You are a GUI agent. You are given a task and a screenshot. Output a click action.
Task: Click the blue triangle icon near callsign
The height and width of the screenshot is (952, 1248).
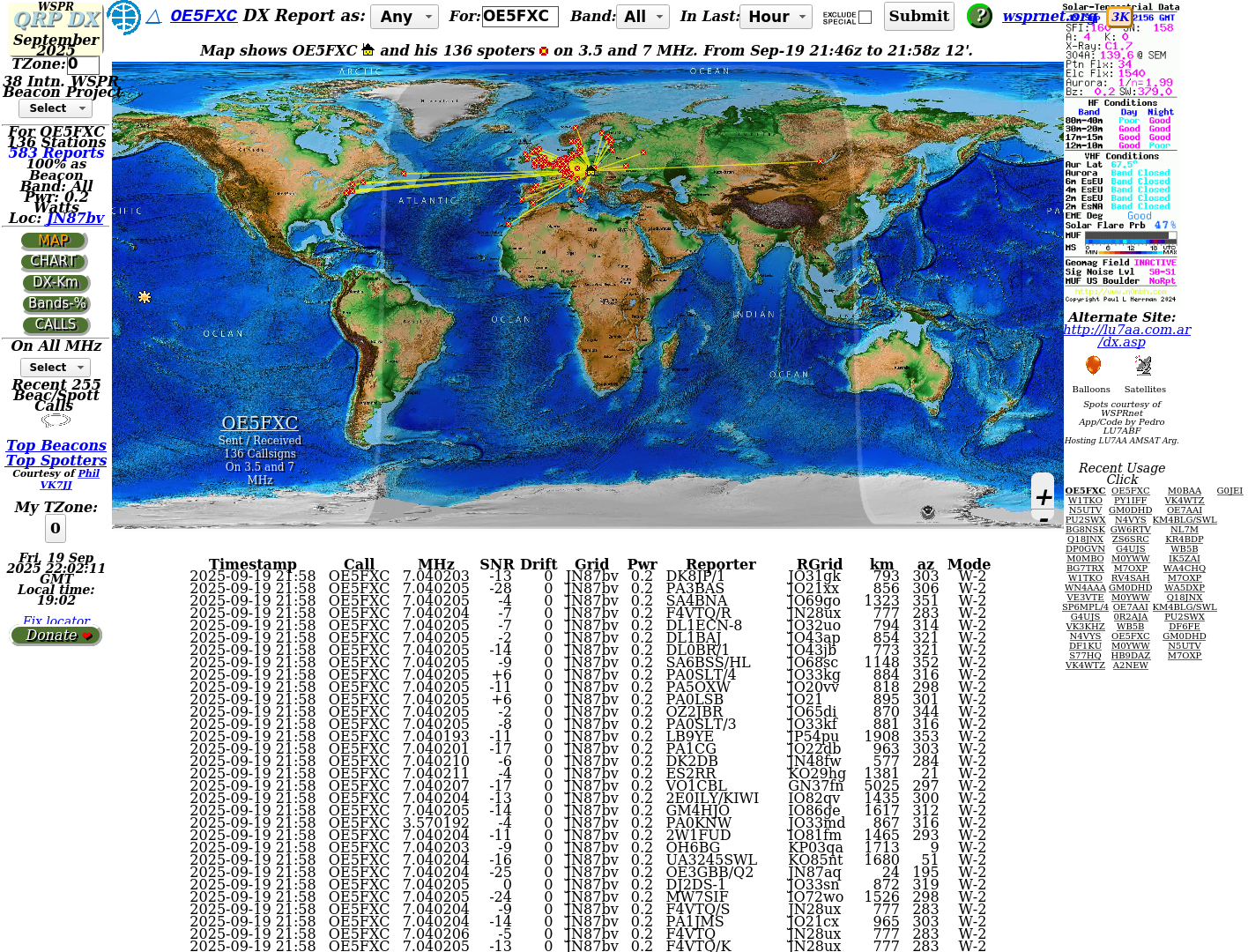pyautogui.click(x=153, y=17)
